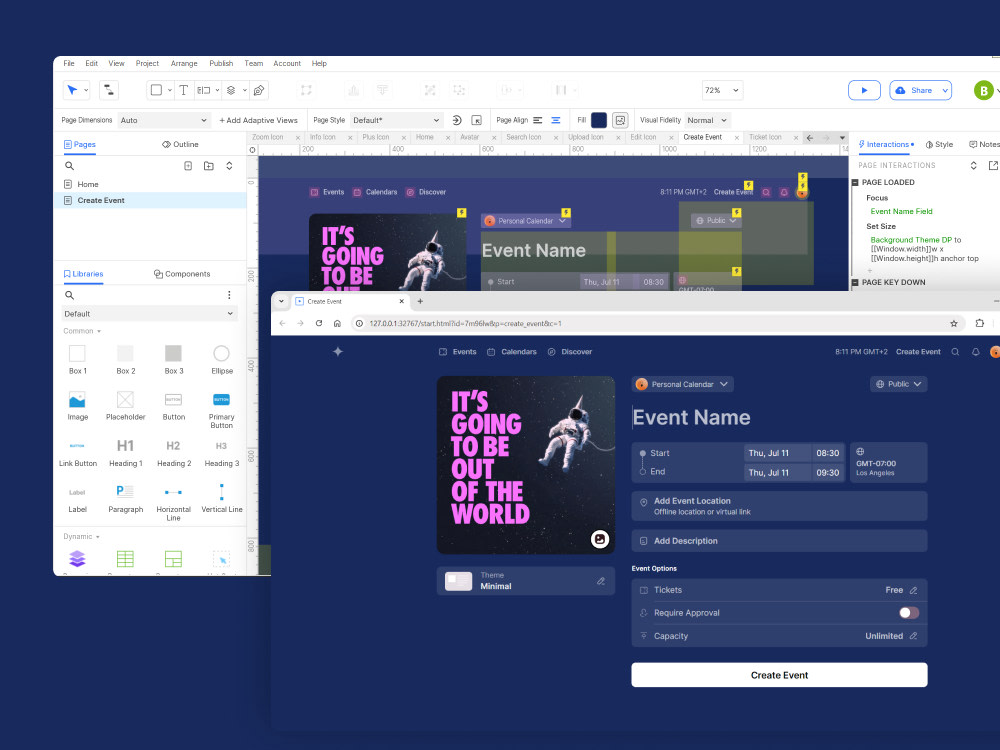Open the Default library selector dropdown
This screenshot has width=1000, height=750.
pyautogui.click(x=149, y=314)
